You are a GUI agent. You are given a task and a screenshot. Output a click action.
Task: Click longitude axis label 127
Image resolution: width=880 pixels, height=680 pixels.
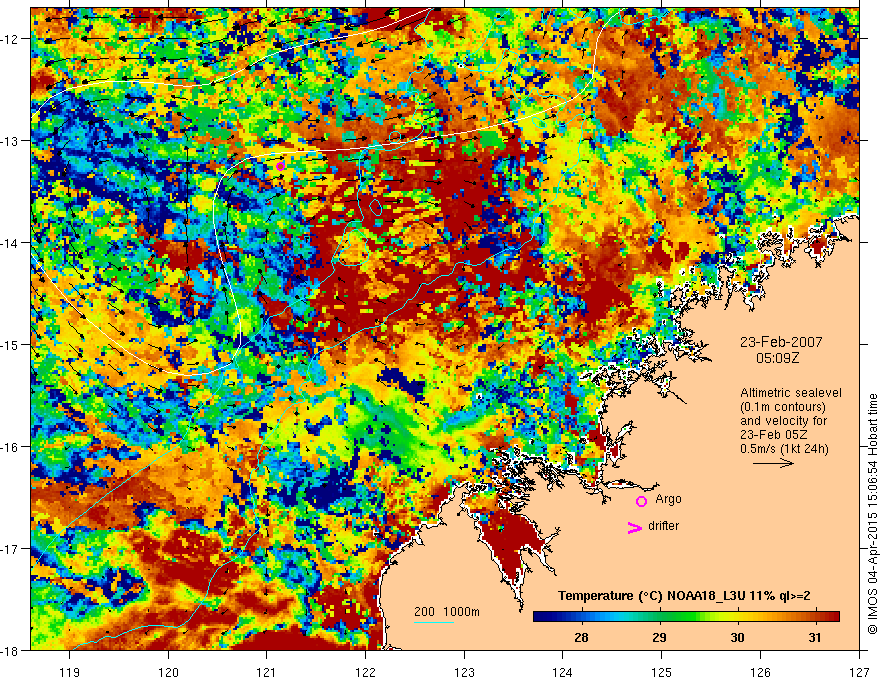click(x=859, y=672)
